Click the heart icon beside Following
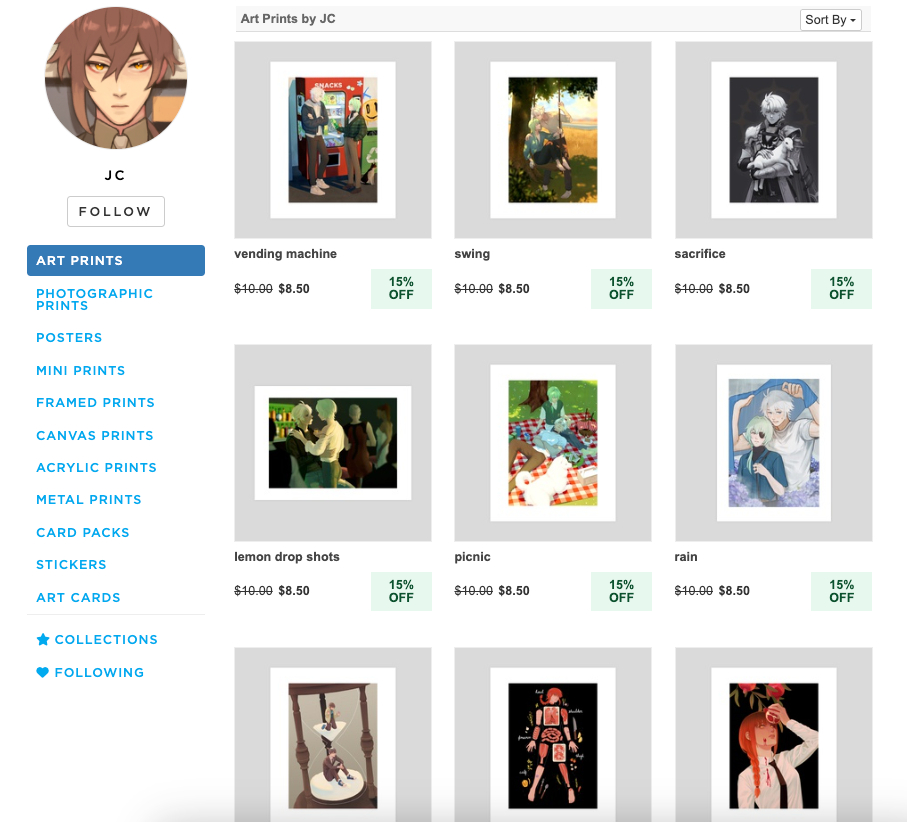Image resolution: width=907 pixels, height=822 pixels. (x=42, y=672)
